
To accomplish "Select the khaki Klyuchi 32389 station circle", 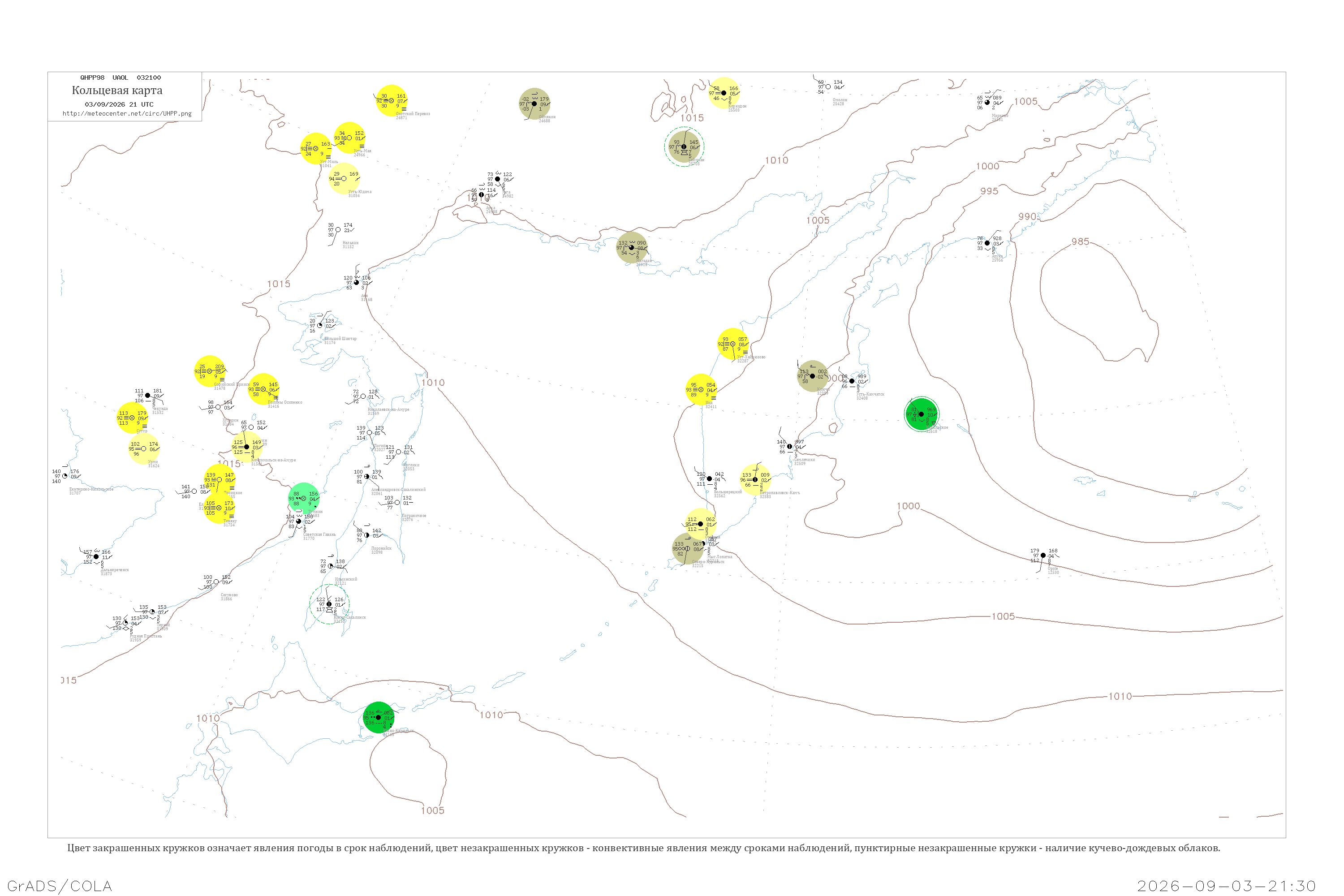I will (x=813, y=376).
